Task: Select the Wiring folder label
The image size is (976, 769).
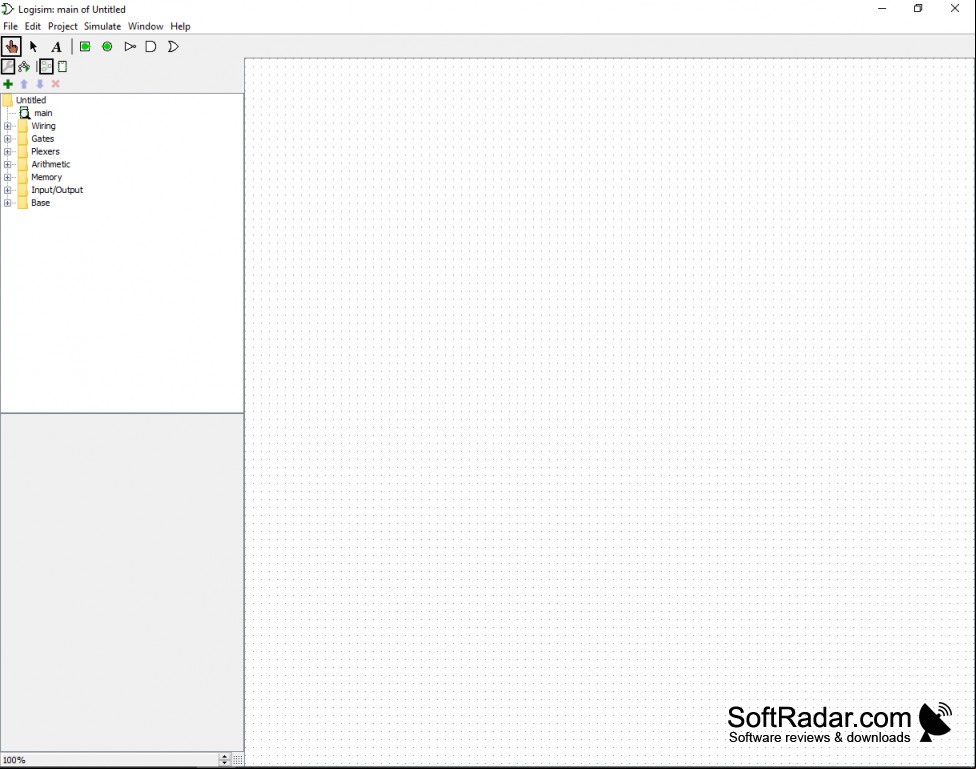Action: point(44,126)
